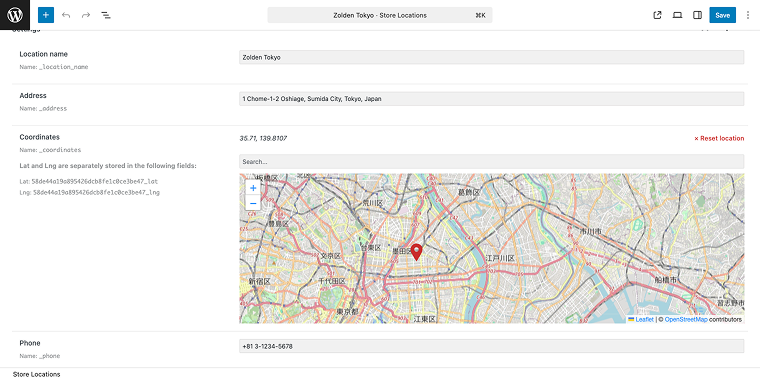The width and height of the screenshot is (760, 380).
Task: Zoom in on the map
Action: pos(253,188)
